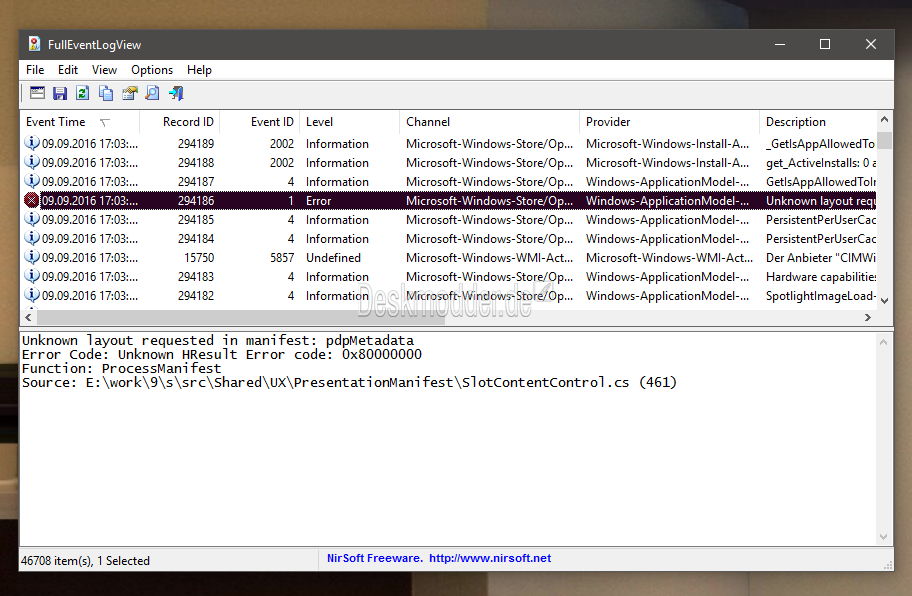Open the Edit menu

click(67, 70)
